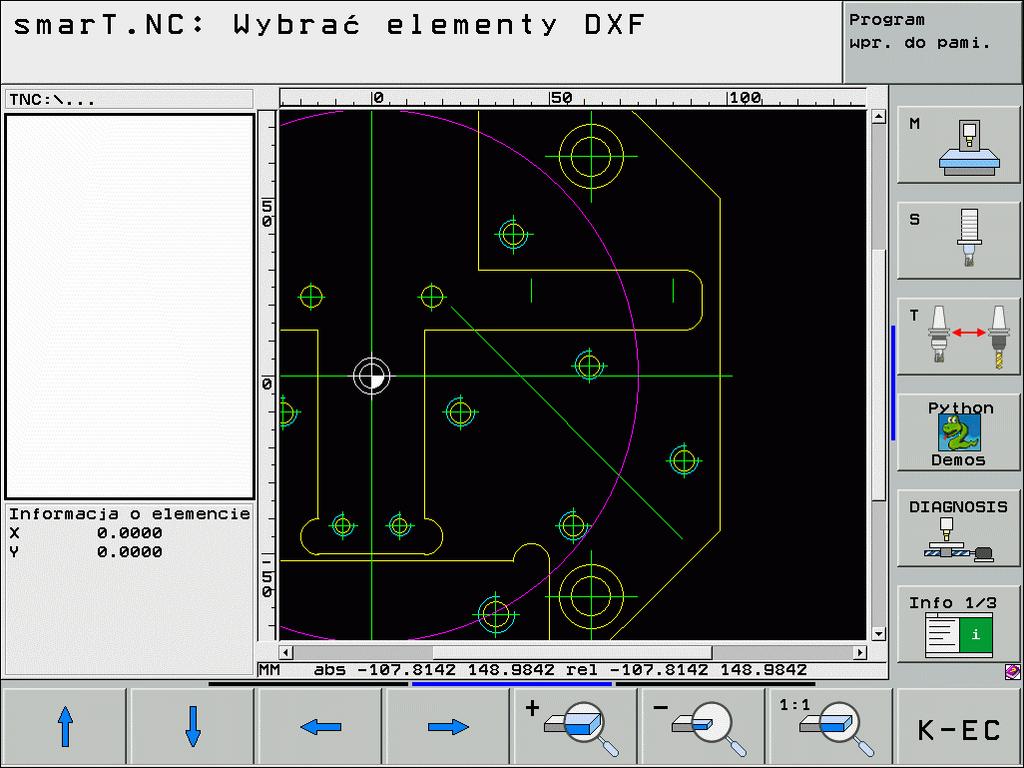Click the MM unit indicator
The width and height of the screenshot is (1024, 768).
(x=270, y=670)
